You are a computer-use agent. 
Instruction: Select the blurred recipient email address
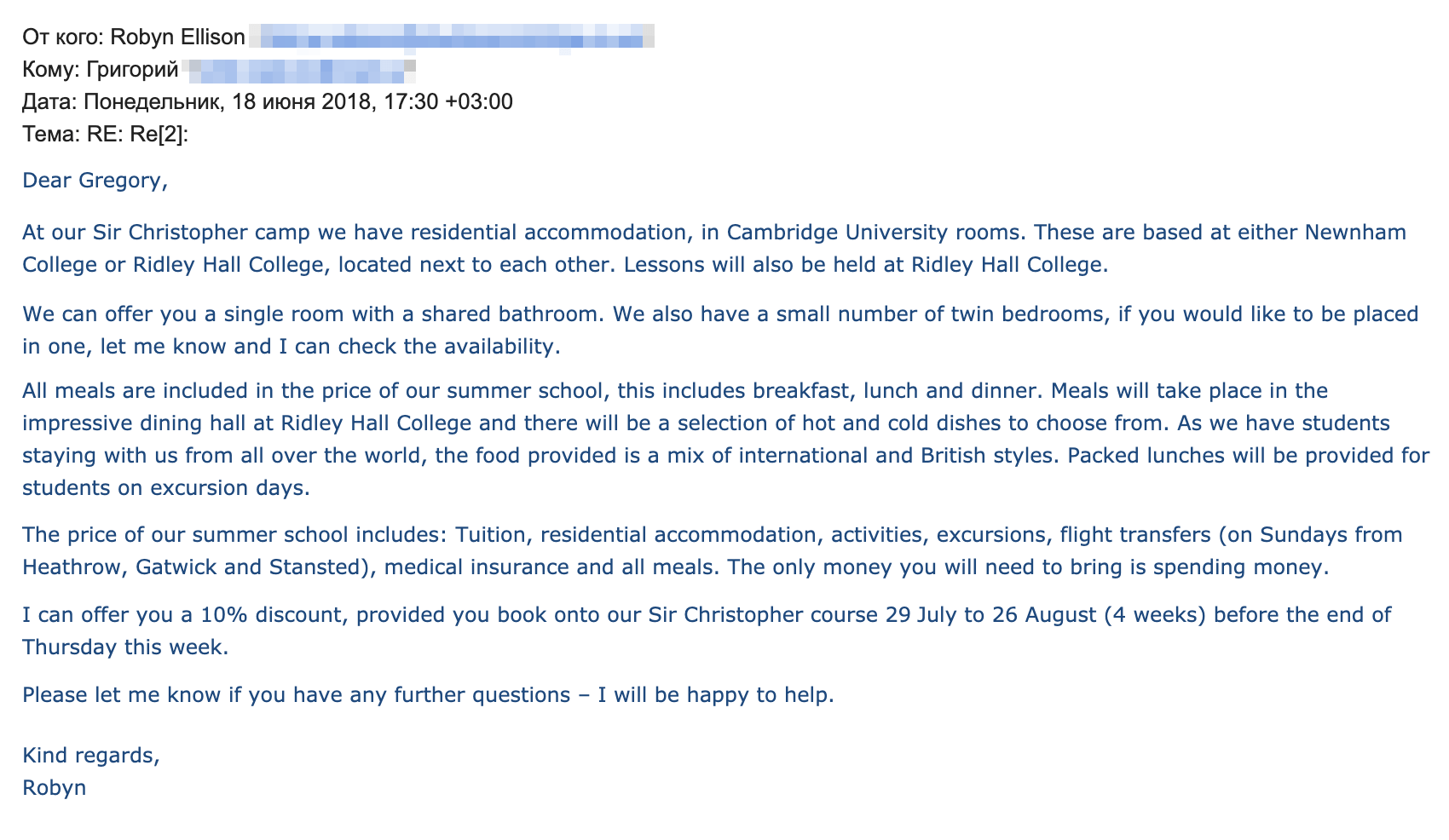(x=300, y=70)
